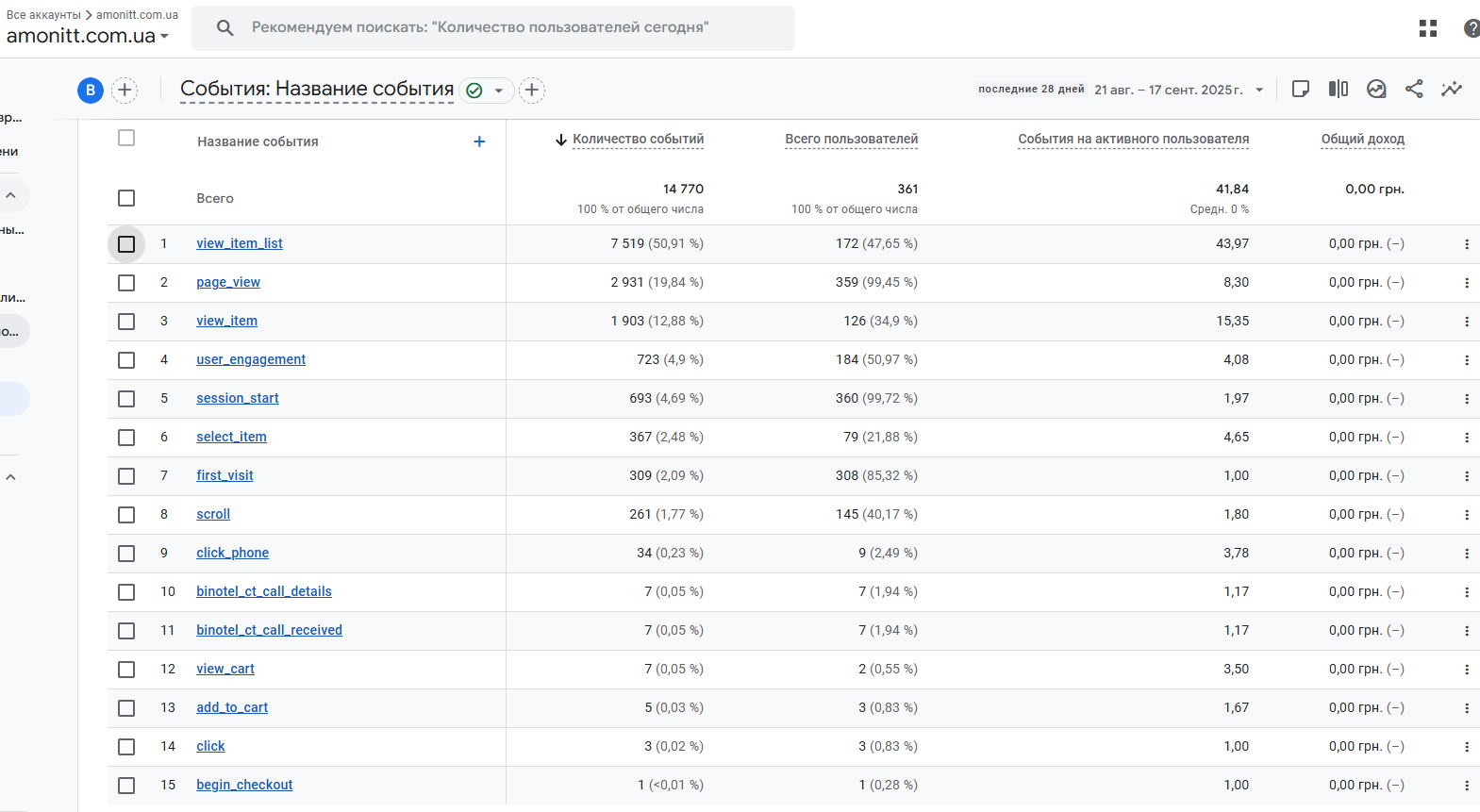This screenshot has width=1480, height=812.
Task: Click the green report status checkmark
Action: [474, 91]
